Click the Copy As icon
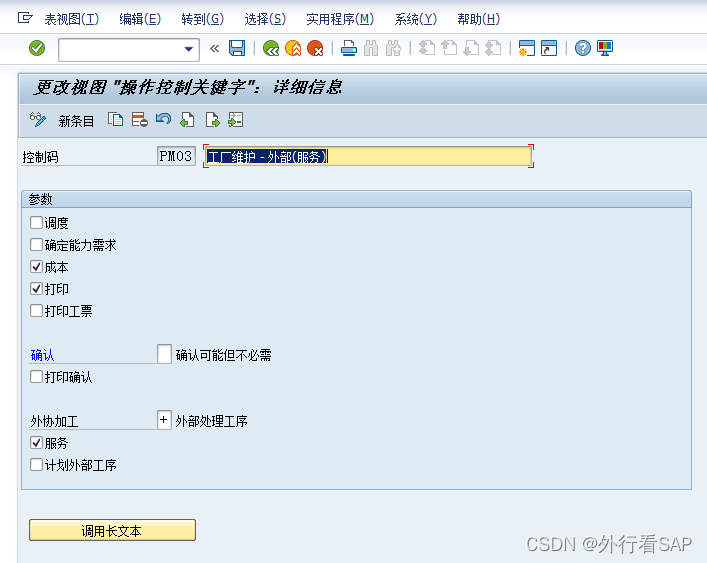Image resolution: width=707 pixels, height=563 pixels. [115, 120]
